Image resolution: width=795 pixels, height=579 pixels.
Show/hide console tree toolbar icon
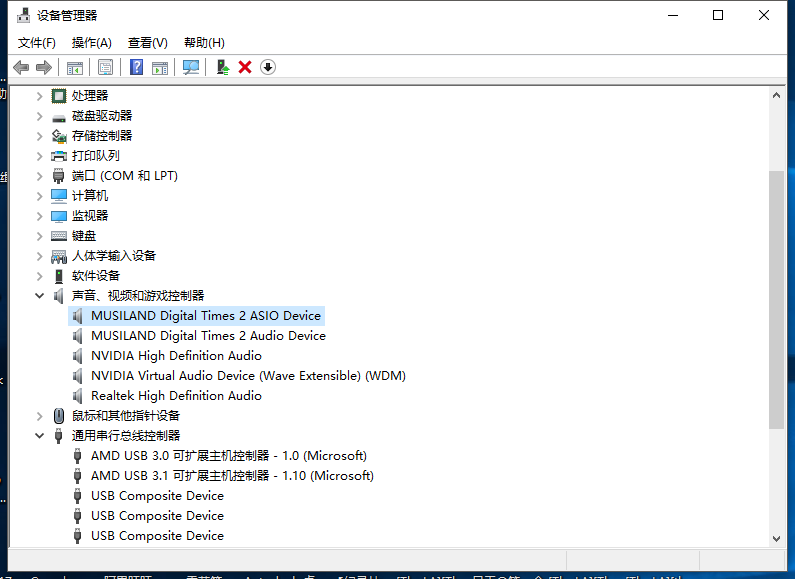tap(74, 67)
